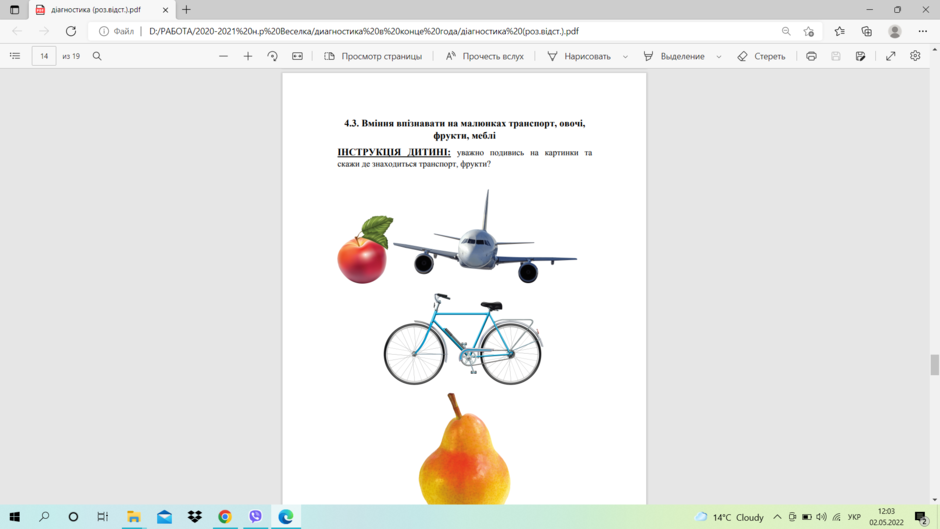
Task: Open Viber from the taskbar
Action: coord(255,516)
